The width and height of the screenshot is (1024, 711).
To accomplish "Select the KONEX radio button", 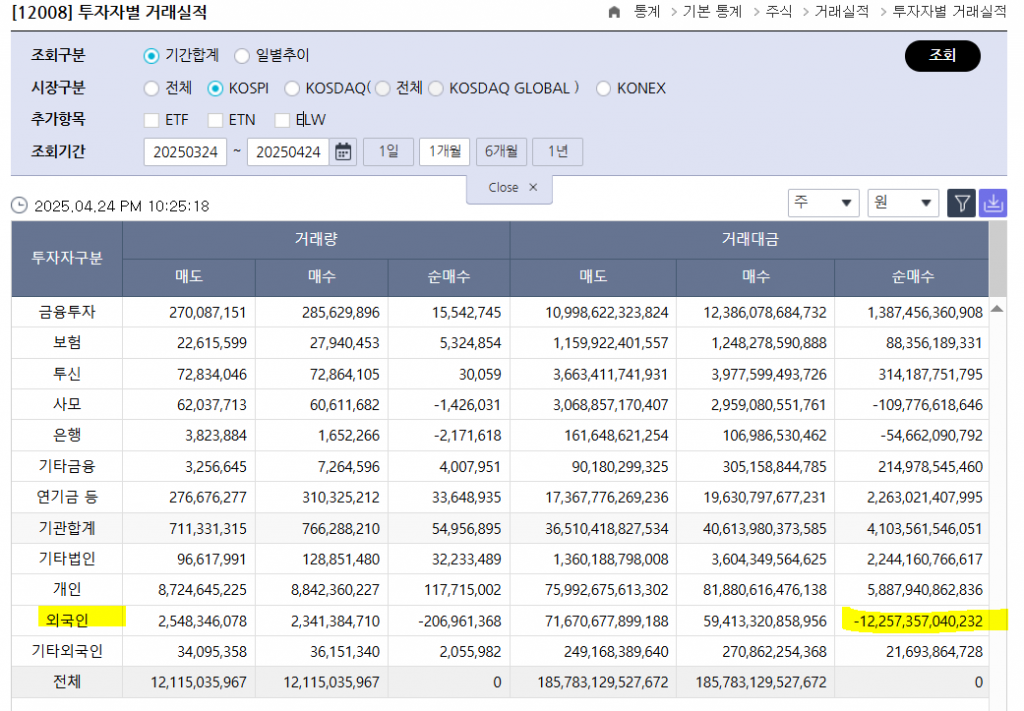I will (603, 88).
